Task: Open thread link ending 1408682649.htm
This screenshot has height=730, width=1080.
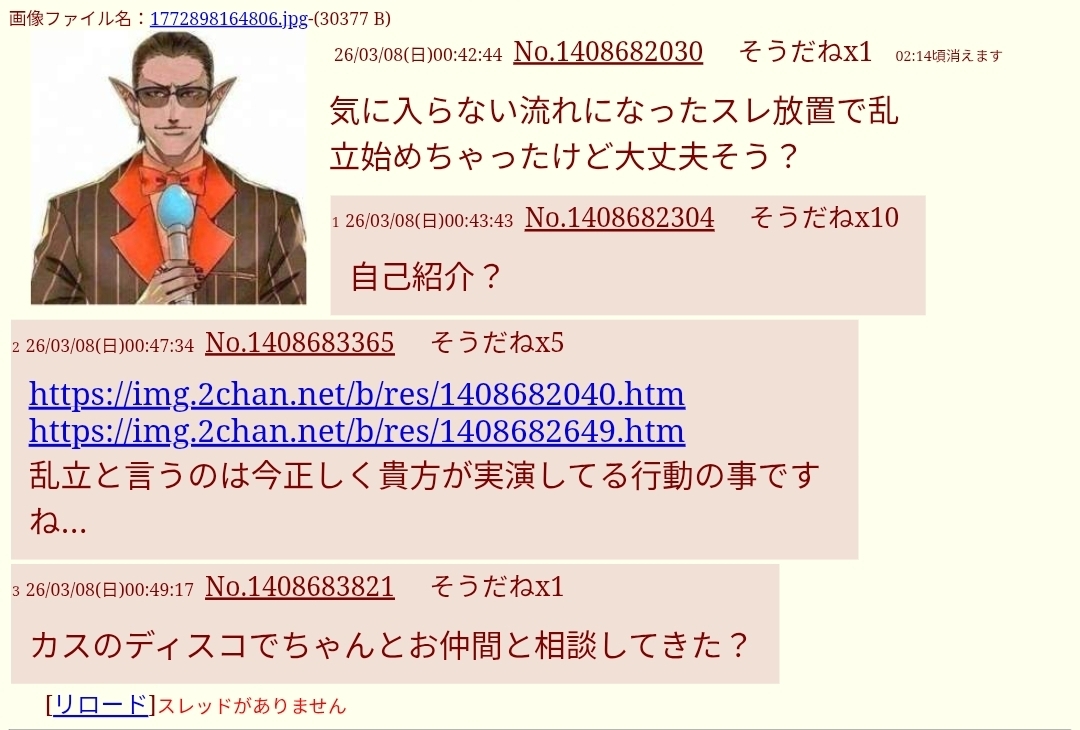Action: click(x=357, y=432)
